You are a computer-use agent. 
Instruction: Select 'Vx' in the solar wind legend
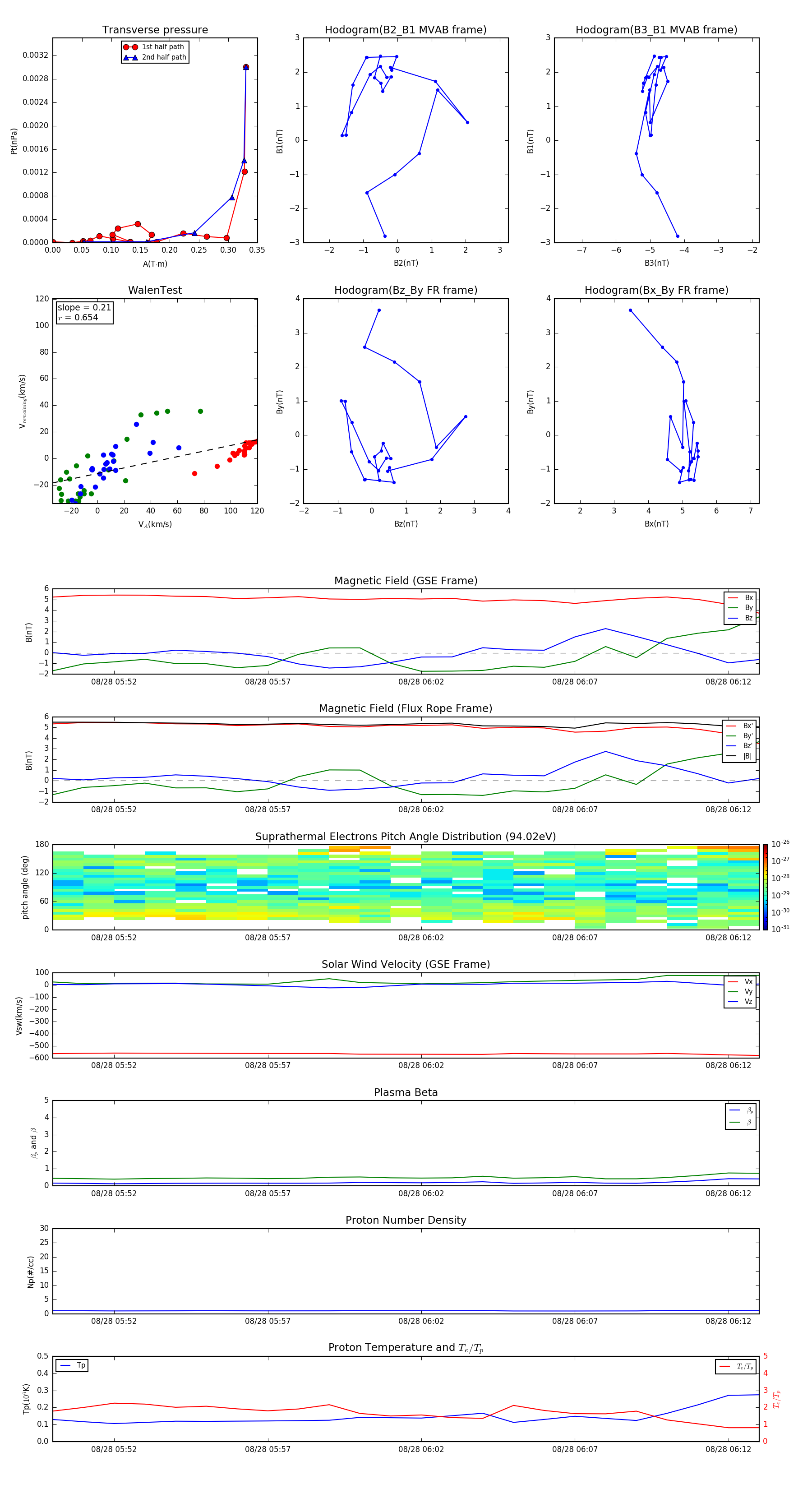740,981
